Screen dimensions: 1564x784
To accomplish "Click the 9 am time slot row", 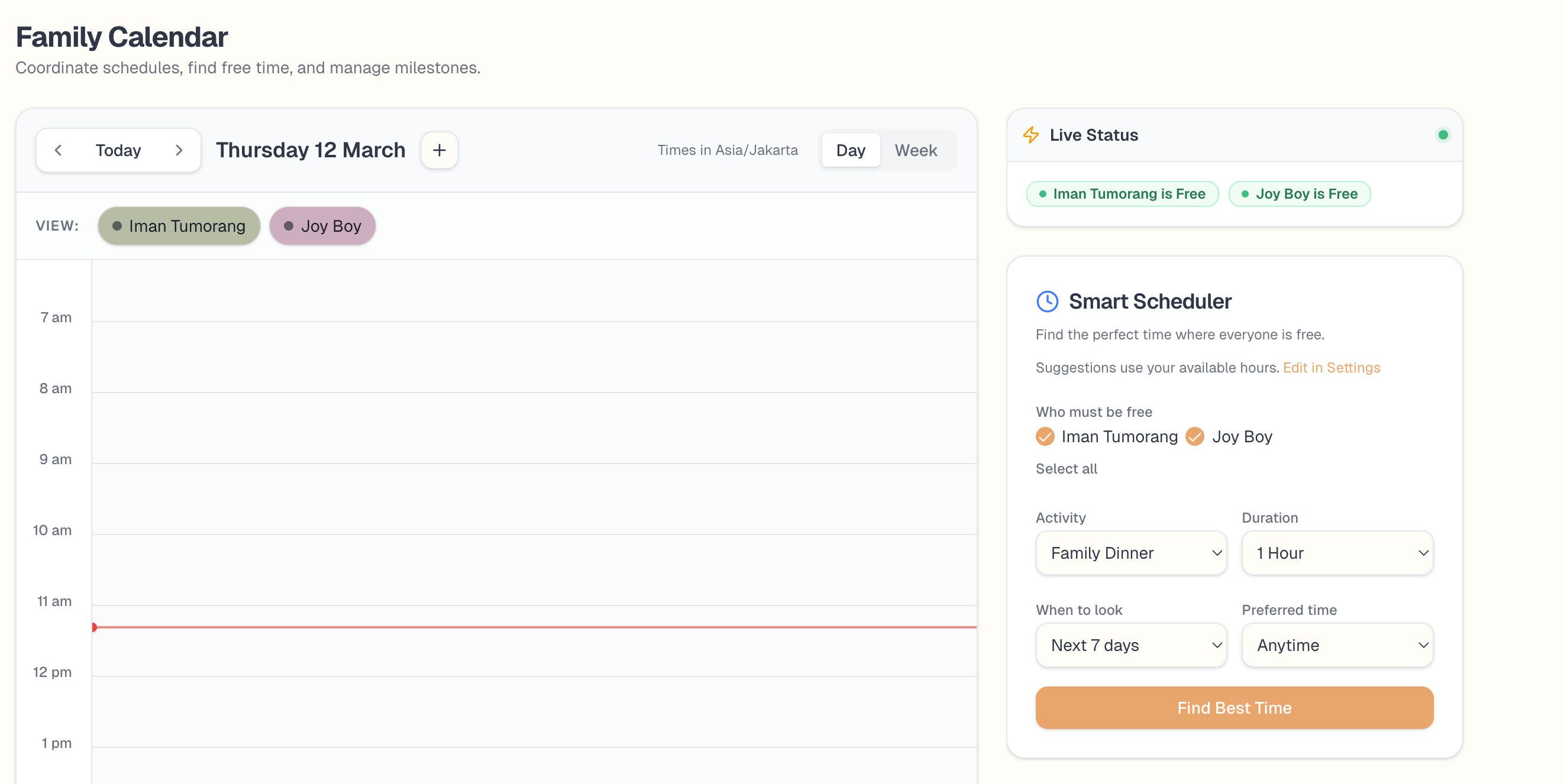I will point(533,499).
